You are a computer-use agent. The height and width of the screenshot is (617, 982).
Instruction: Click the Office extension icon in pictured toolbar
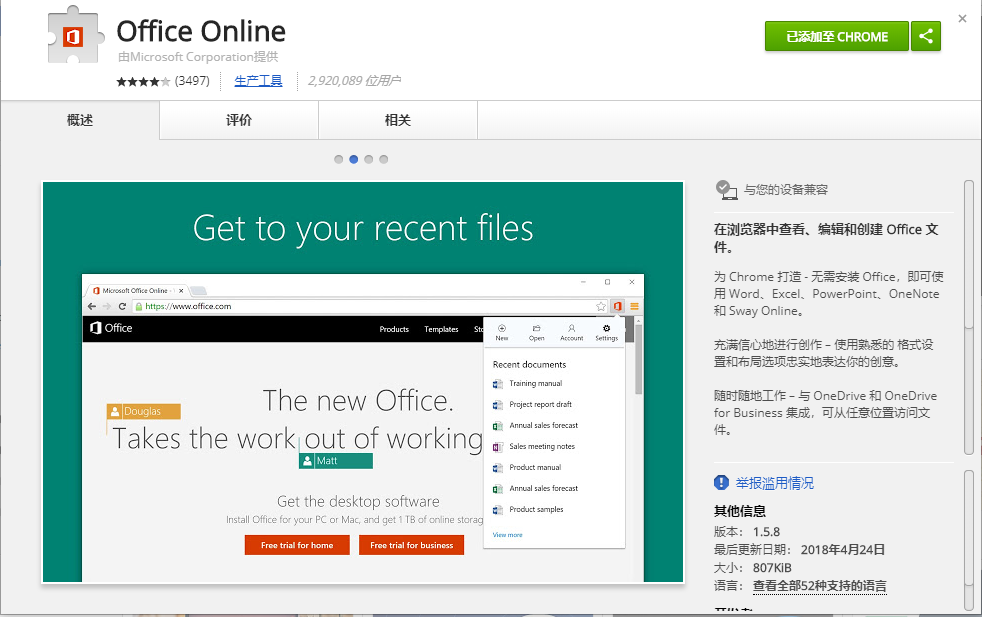point(618,306)
